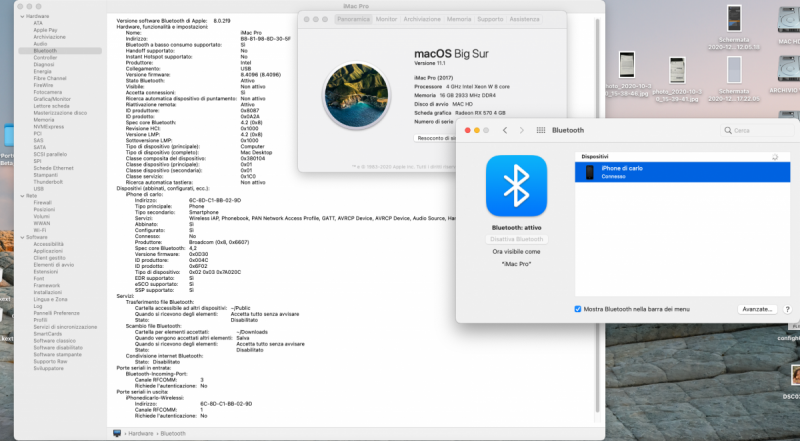This screenshot has height=441, width=800.
Task: Select Applicazioni under Software
Action: (x=48, y=251)
